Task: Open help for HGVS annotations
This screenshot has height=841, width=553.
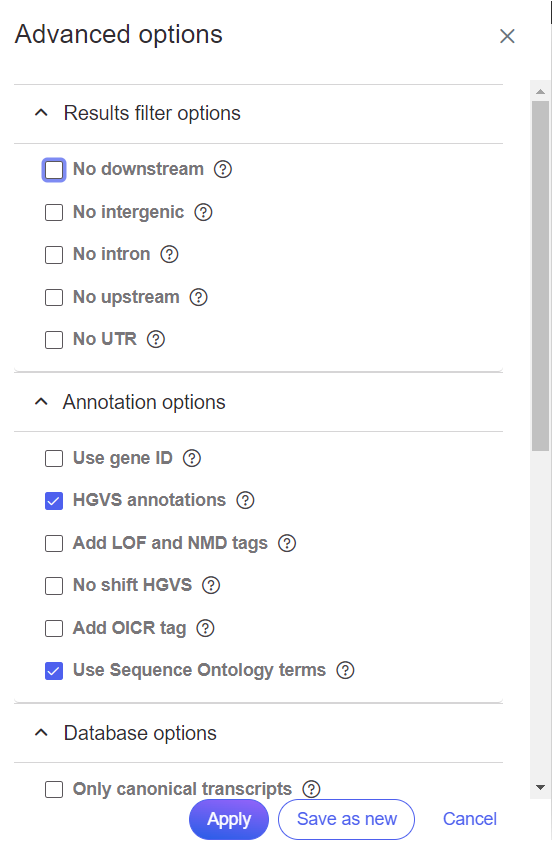Action: tap(246, 500)
